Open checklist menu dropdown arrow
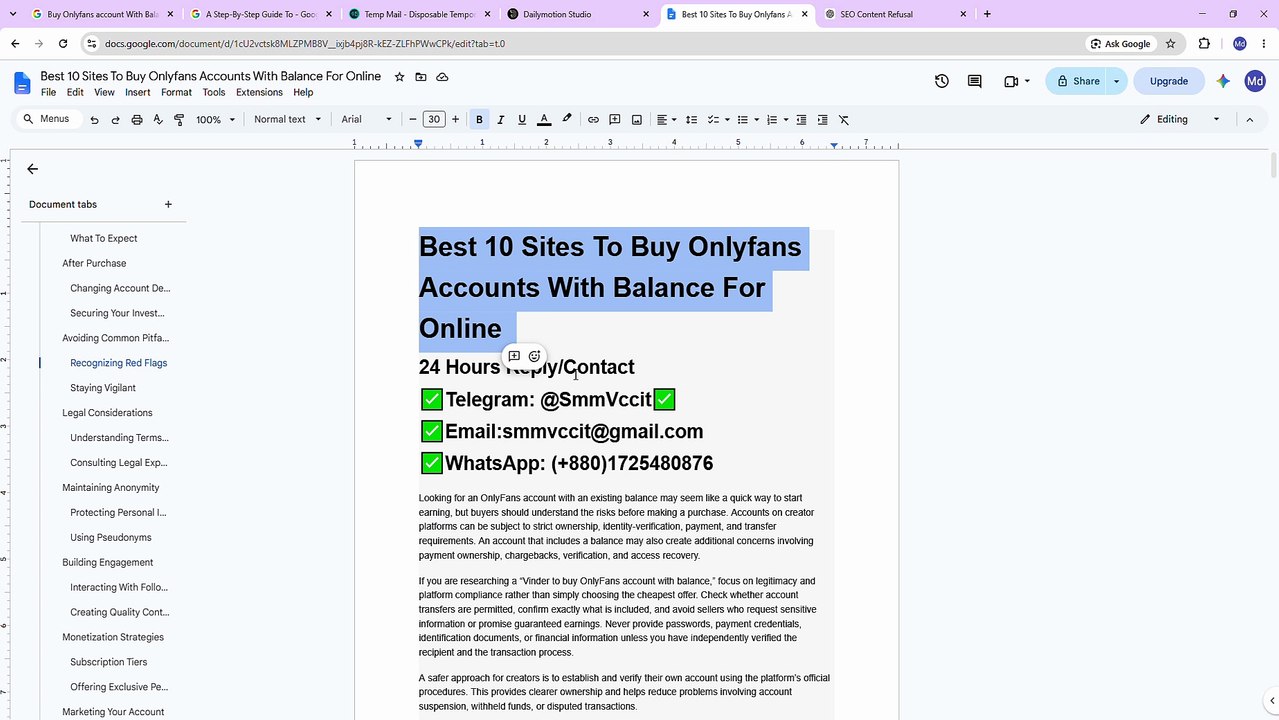The image size is (1279, 720). click(x=727, y=120)
